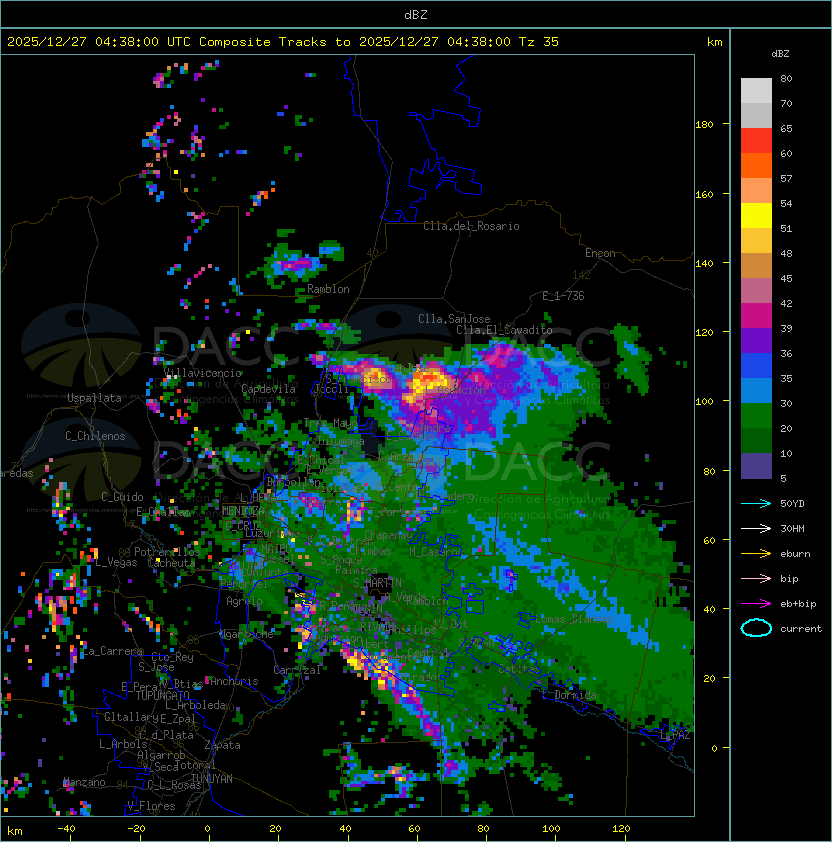Select the light gray swatch below 80 dBZ
832x842 pixels.
pyautogui.click(x=756, y=90)
